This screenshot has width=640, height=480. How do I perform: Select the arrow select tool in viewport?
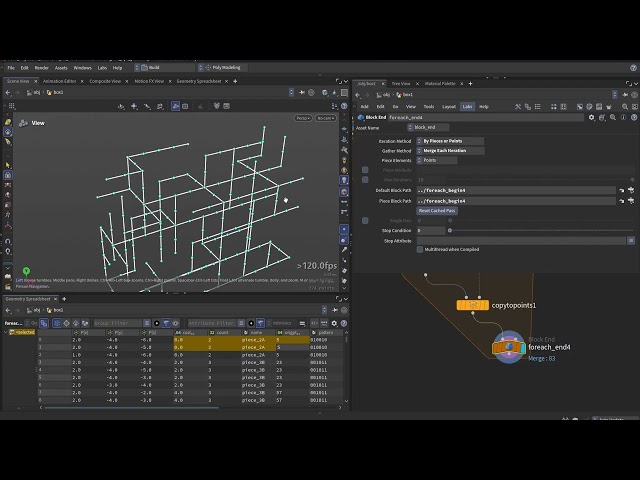[8, 165]
